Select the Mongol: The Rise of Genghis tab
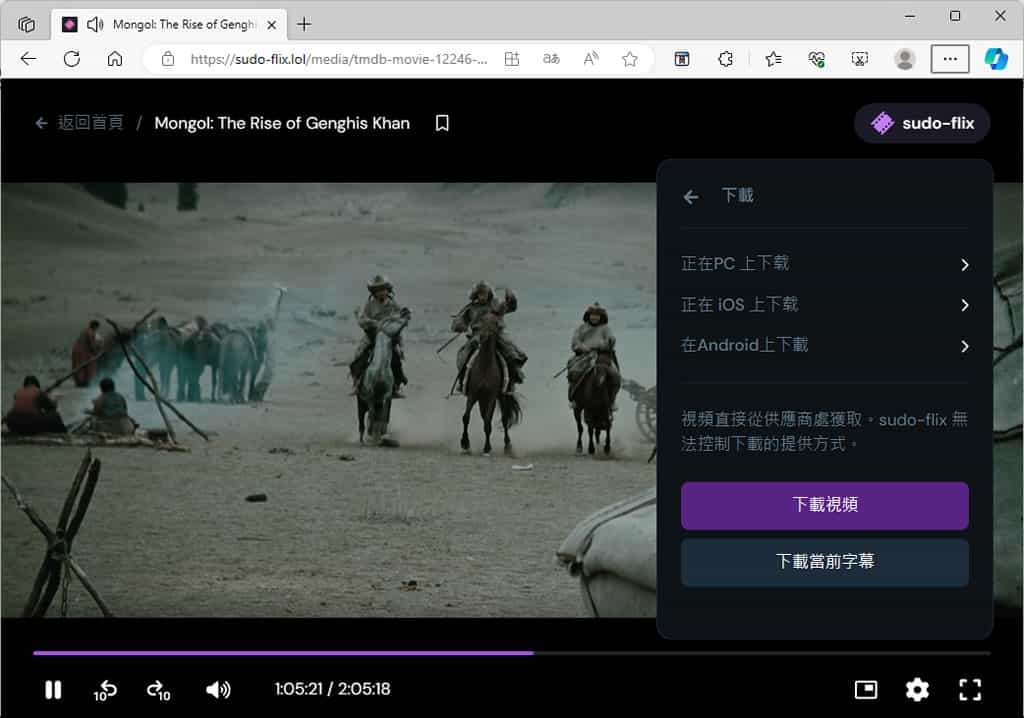 click(170, 25)
